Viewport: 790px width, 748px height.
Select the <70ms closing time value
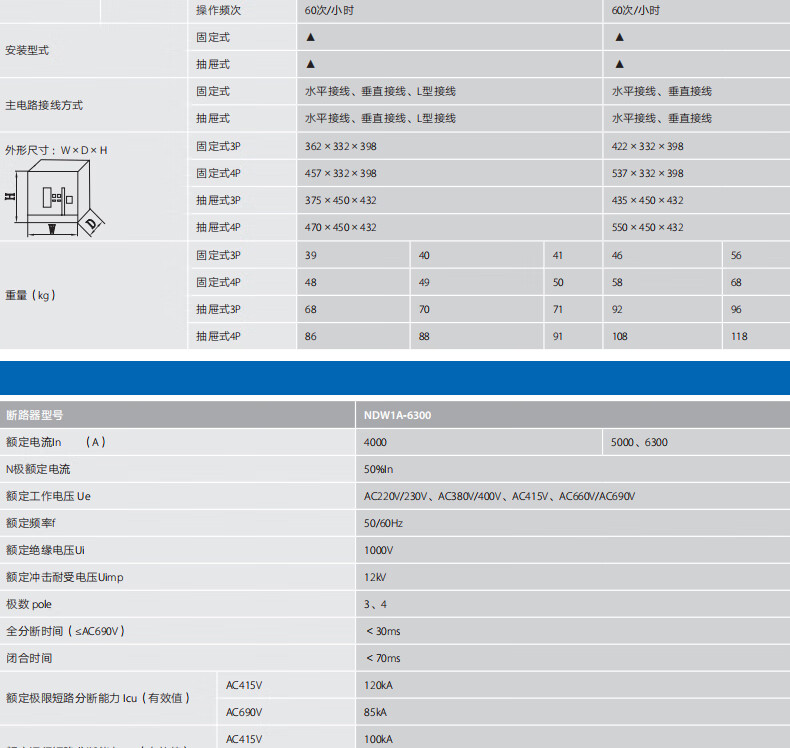(383, 658)
